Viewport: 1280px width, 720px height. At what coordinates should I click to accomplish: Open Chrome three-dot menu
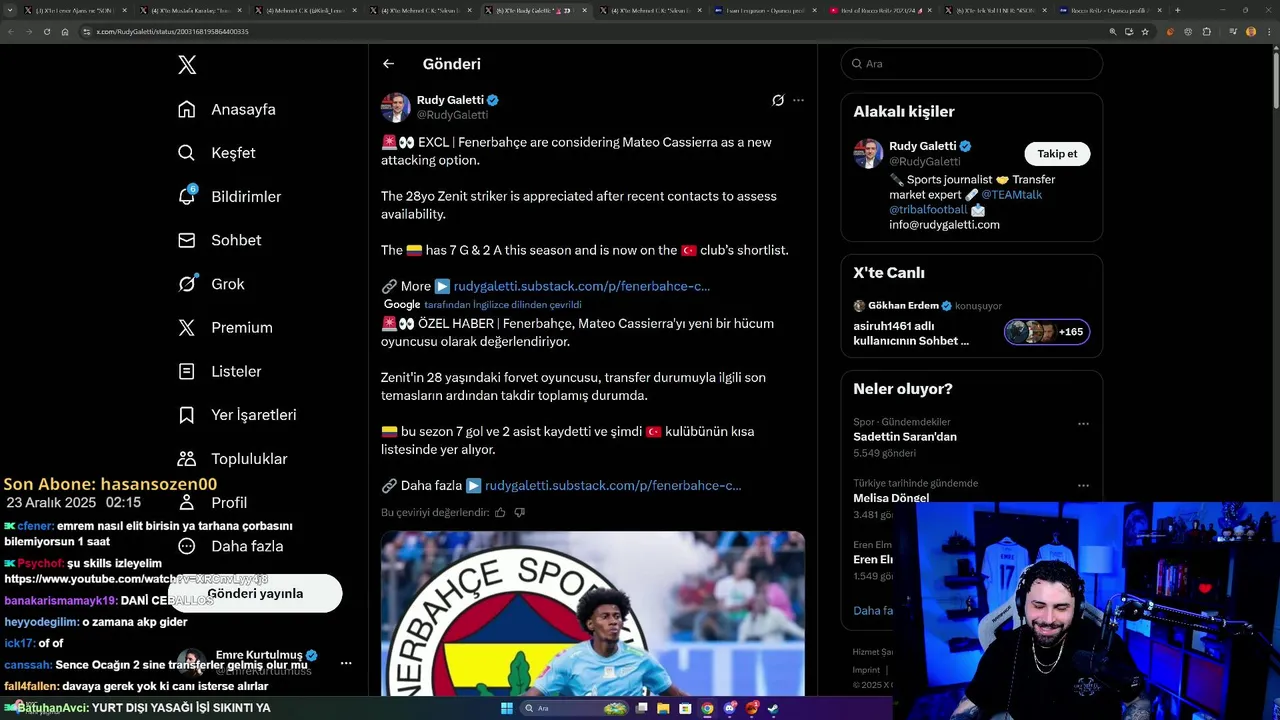(x=1268, y=32)
